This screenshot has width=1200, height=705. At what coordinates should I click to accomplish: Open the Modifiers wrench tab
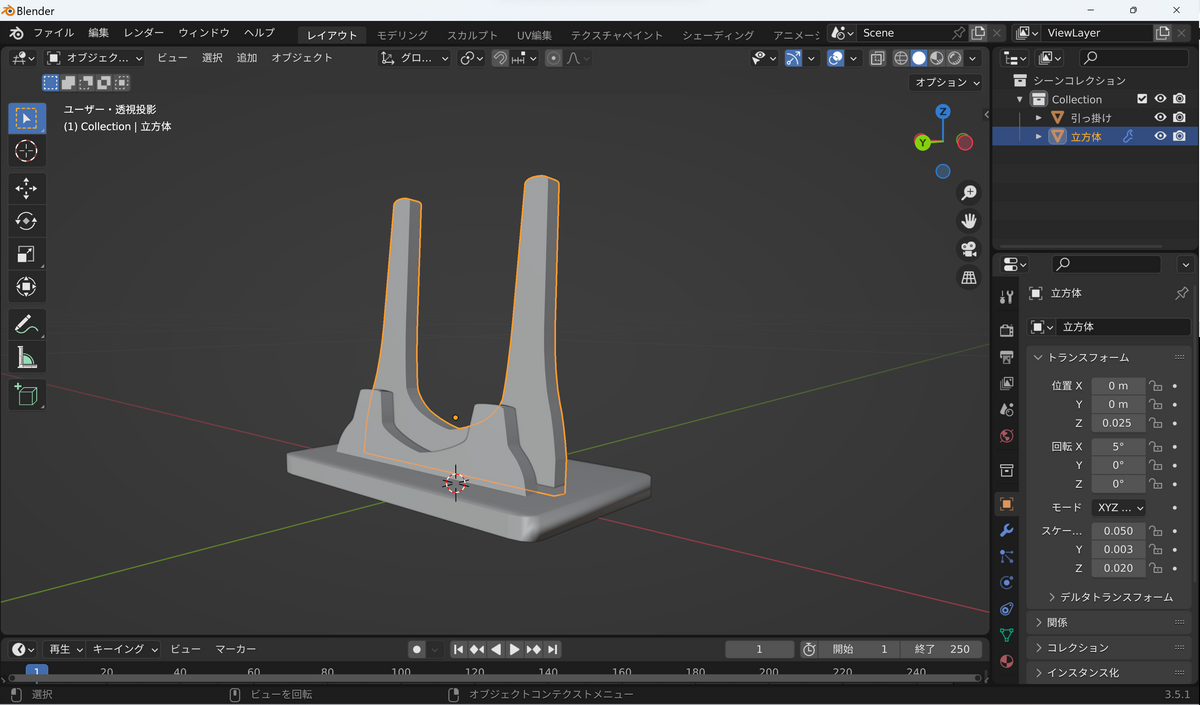(1007, 530)
